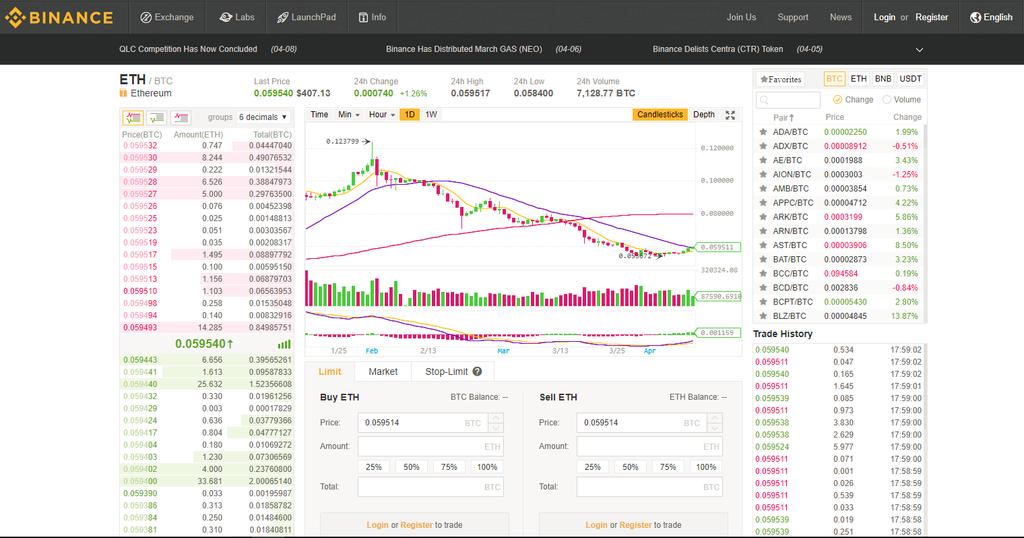Screen dimensions: 1024x538
Task: Set Sell ETH amount to 50%
Action: [x=630, y=467]
